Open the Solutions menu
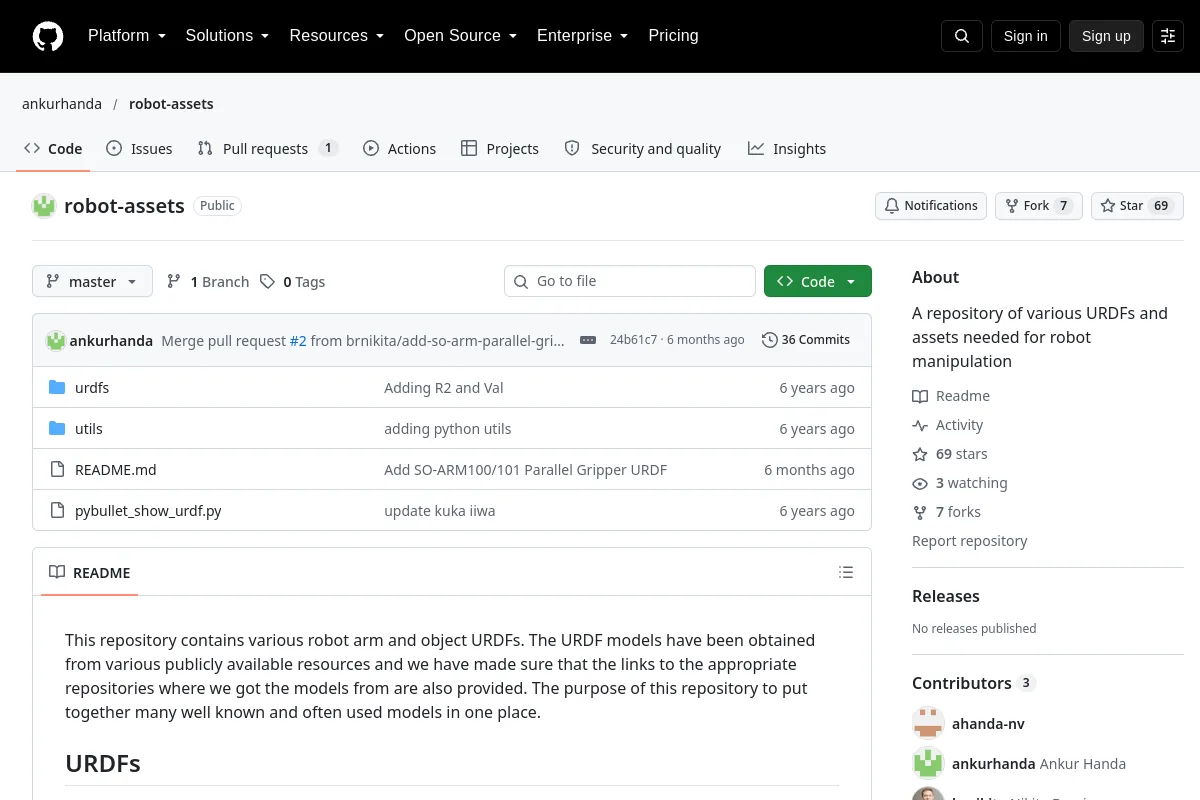Image resolution: width=1200 pixels, height=800 pixels. point(227,36)
